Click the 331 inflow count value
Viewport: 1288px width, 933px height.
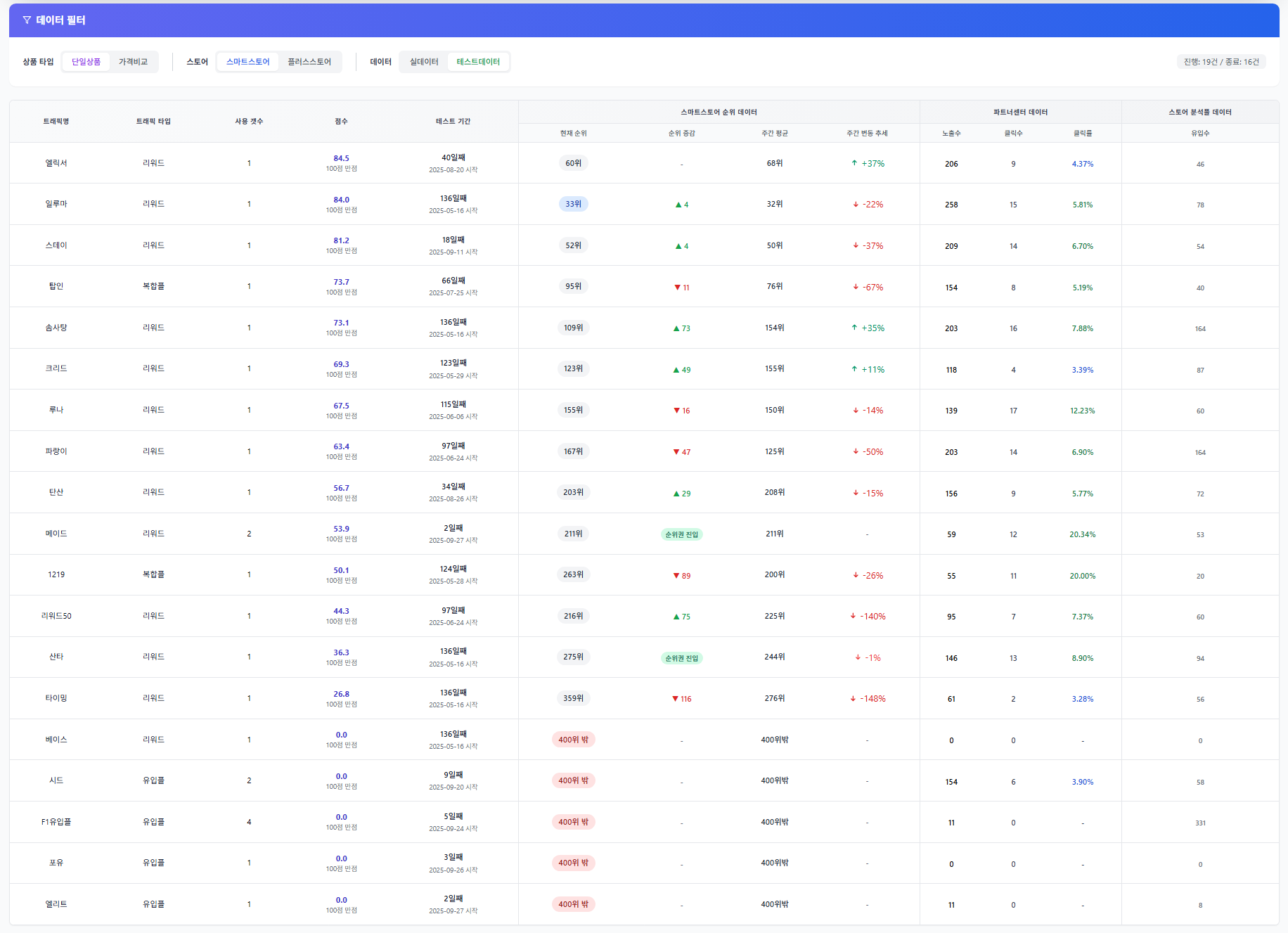pos(1200,823)
